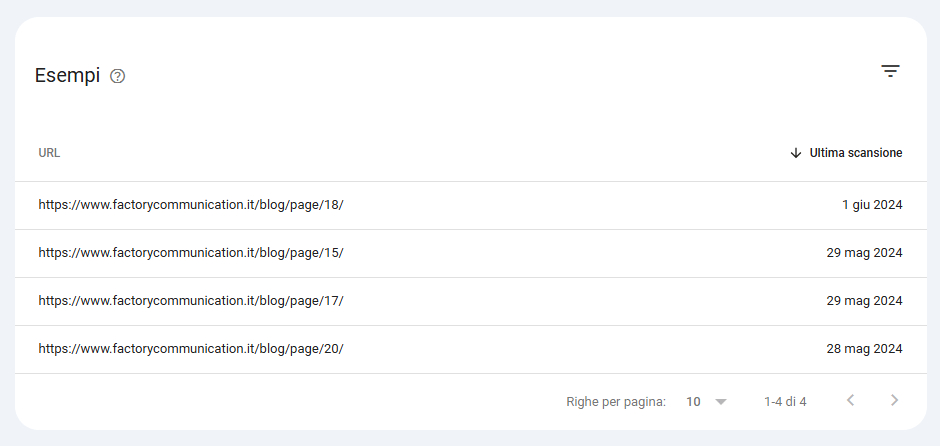The height and width of the screenshot is (446, 940).
Task: Expand the rows-per-page dropdown arrow
Action: [721, 402]
